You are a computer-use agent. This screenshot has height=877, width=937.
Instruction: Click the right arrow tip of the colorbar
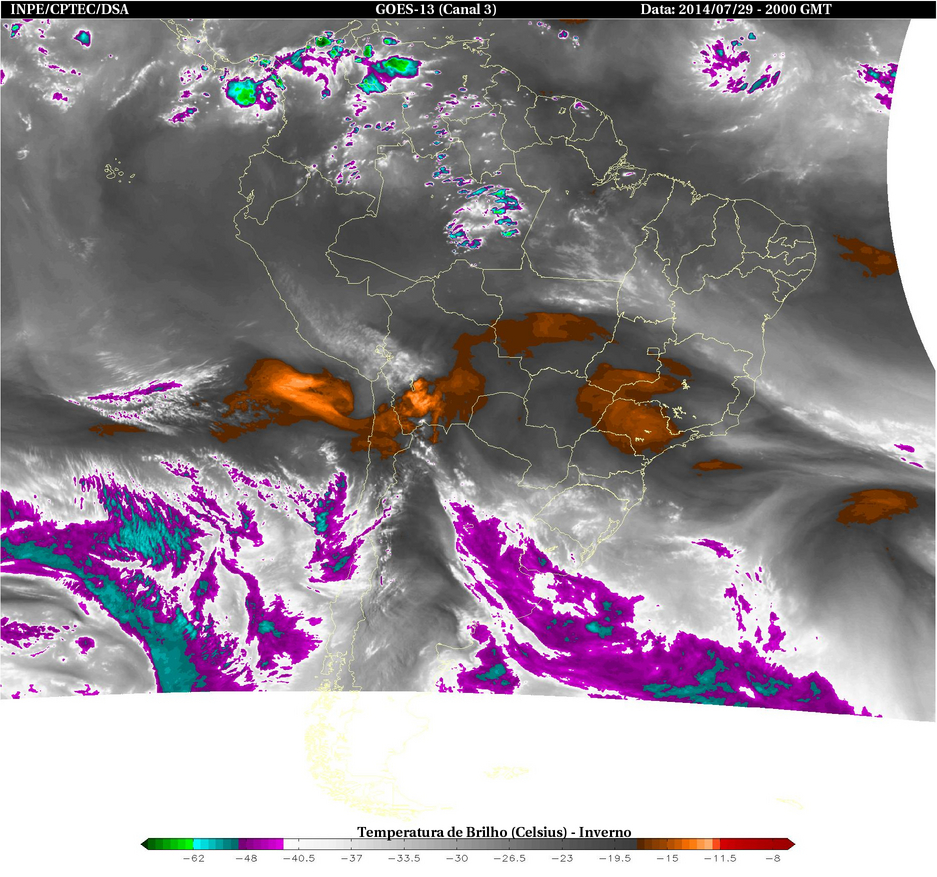click(x=792, y=844)
